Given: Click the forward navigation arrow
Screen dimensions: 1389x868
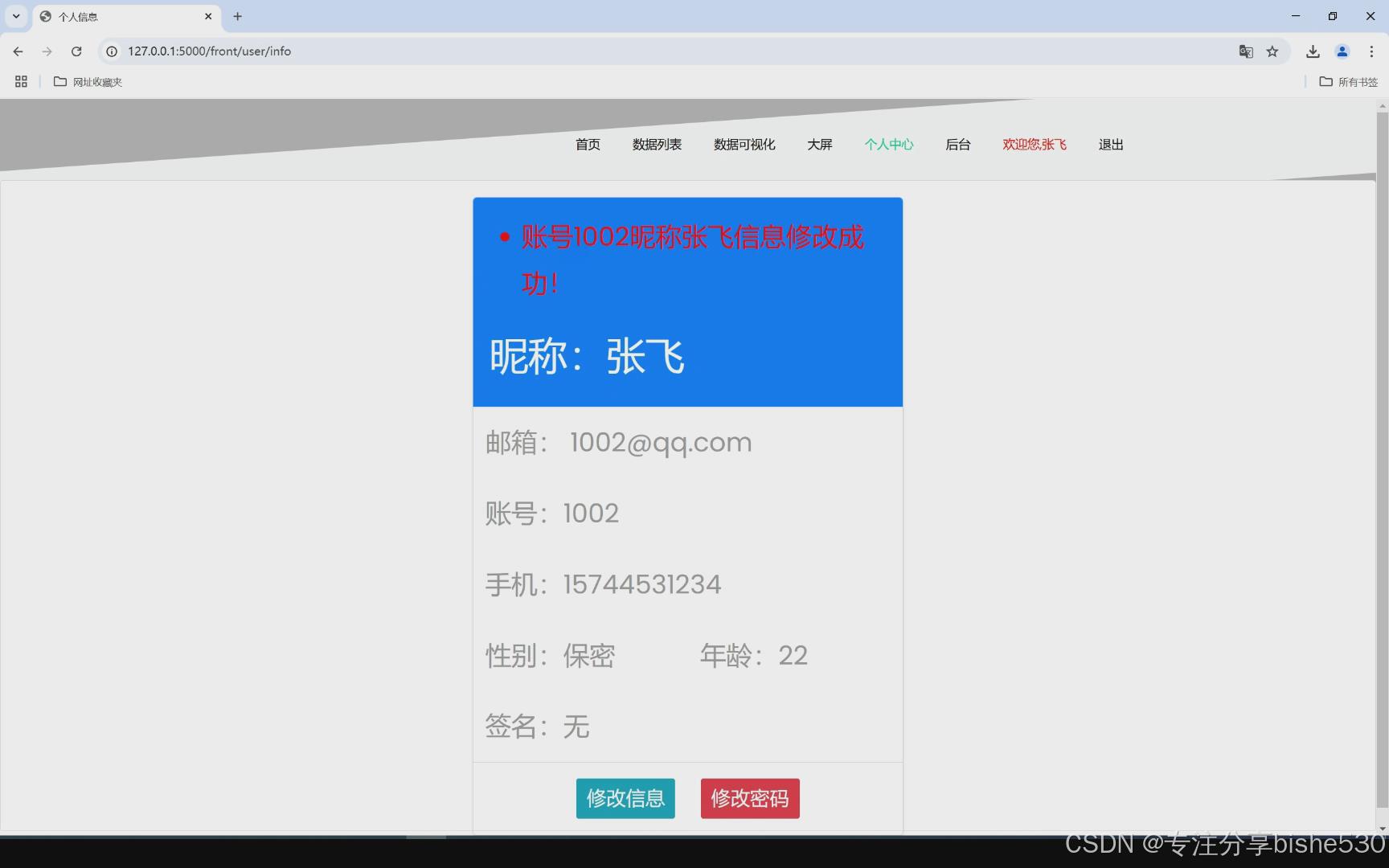Looking at the screenshot, I should (x=47, y=51).
